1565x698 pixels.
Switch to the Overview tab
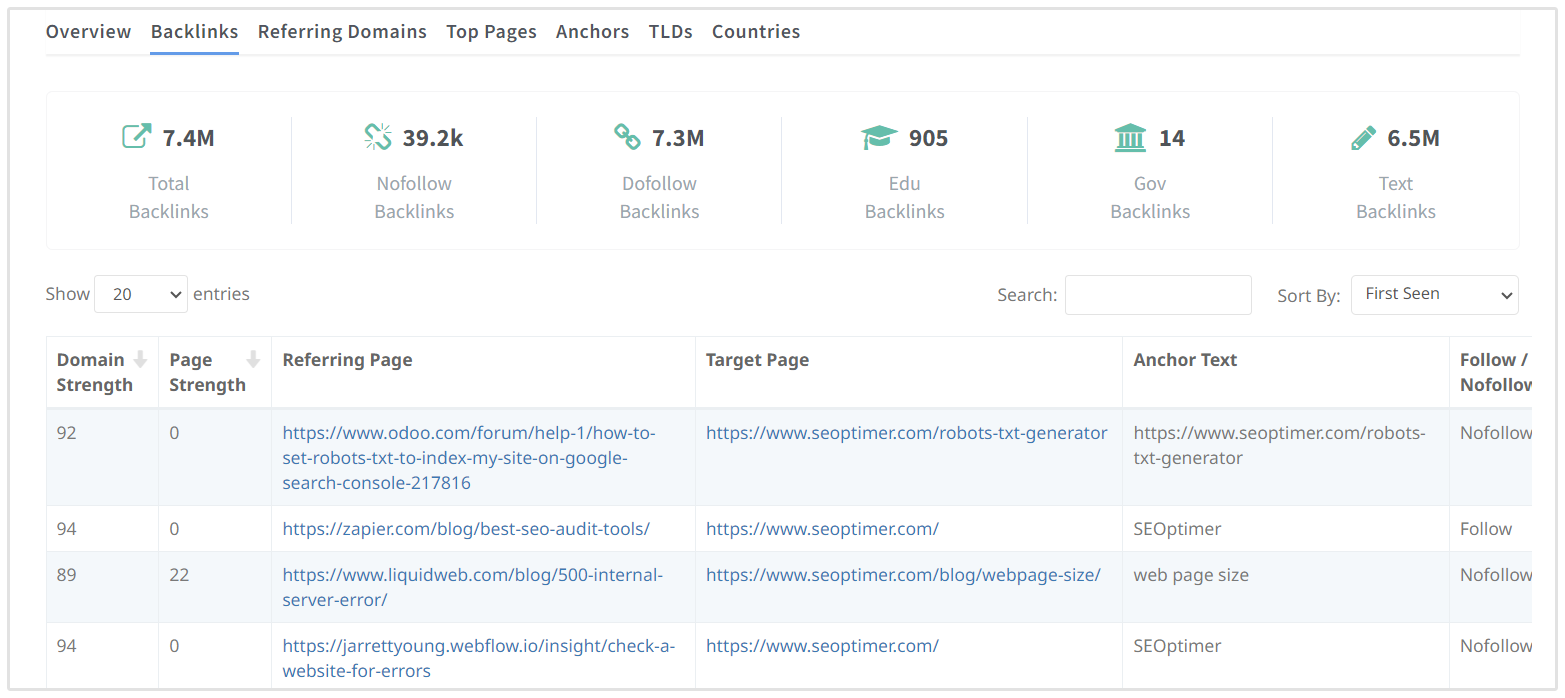click(x=88, y=32)
